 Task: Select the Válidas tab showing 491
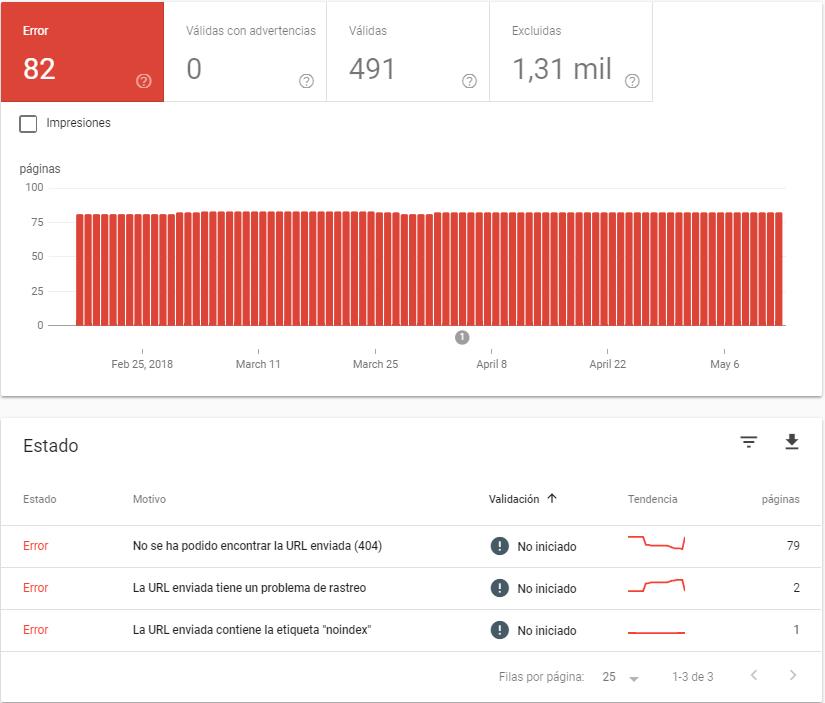point(407,52)
